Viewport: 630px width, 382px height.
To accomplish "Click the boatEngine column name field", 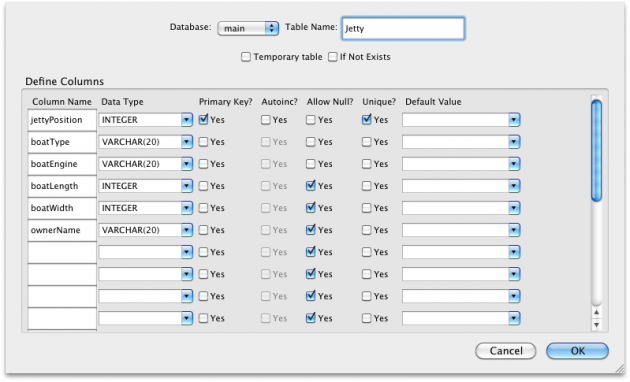I will point(62,164).
